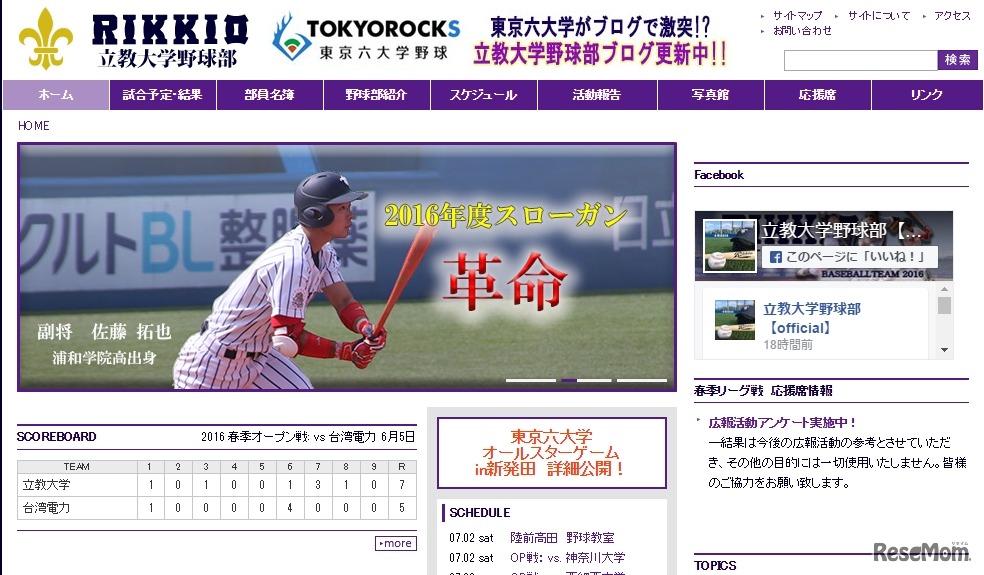Click the SCOREBOARD section heading
984x575 pixels.
tap(56, 437)
